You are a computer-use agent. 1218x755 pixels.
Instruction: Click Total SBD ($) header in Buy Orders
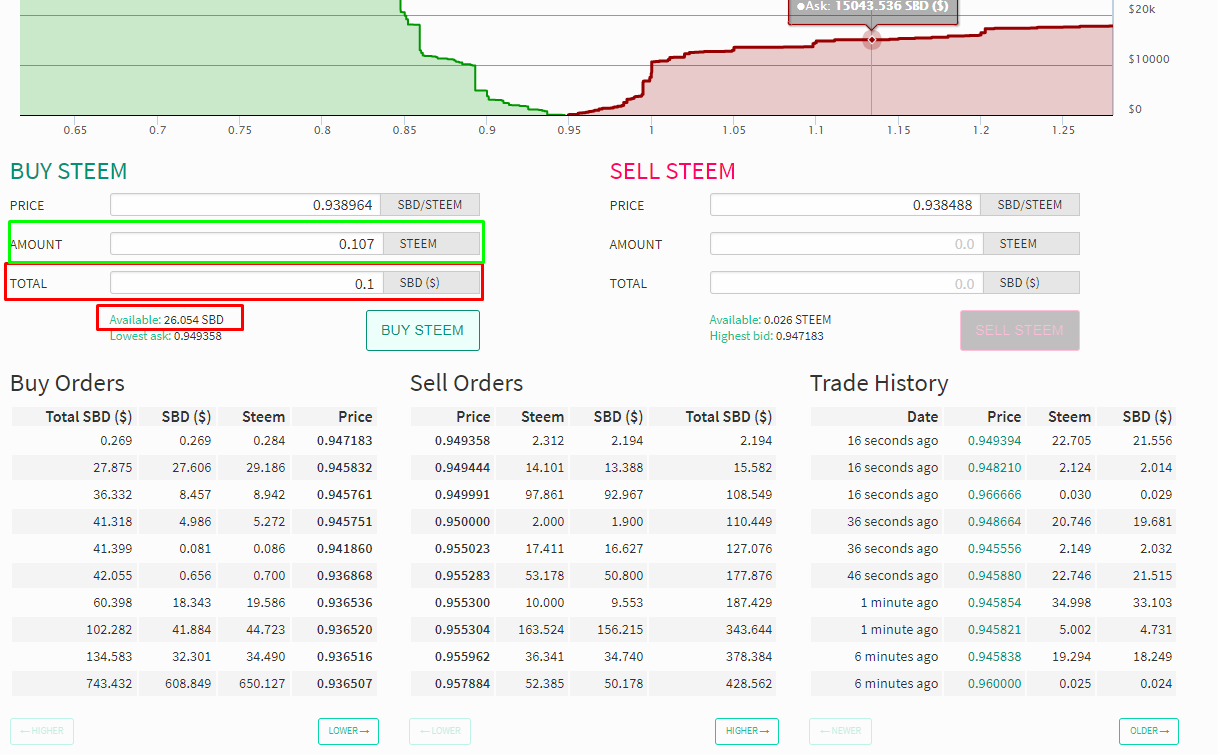point(89,416)
